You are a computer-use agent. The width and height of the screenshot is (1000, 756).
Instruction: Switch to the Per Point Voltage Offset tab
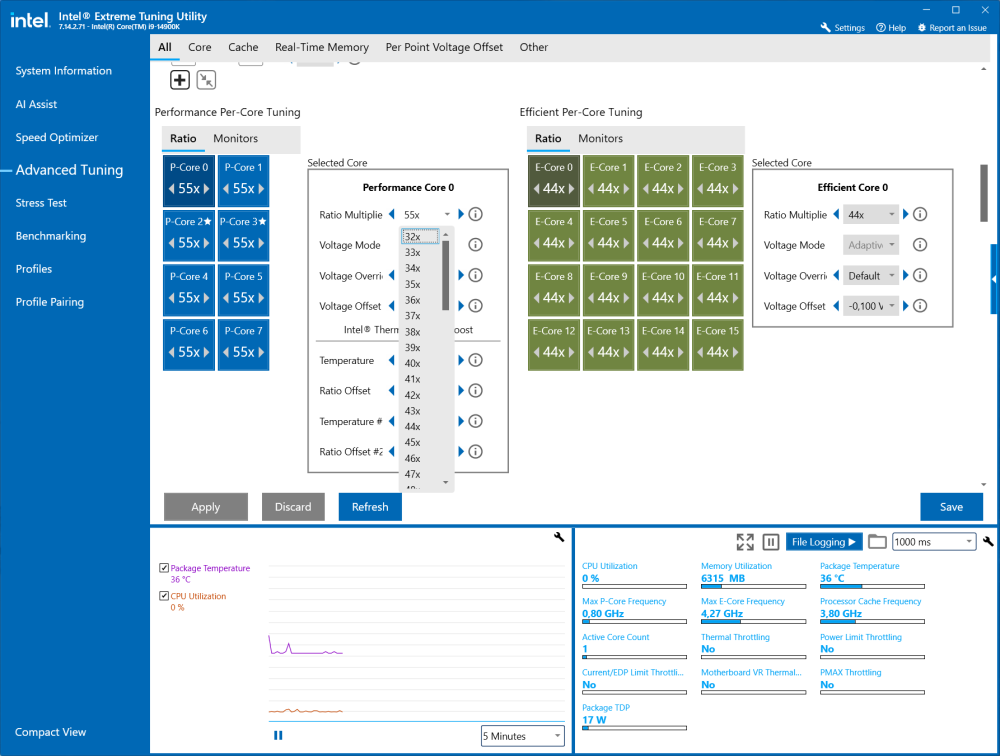444,47
